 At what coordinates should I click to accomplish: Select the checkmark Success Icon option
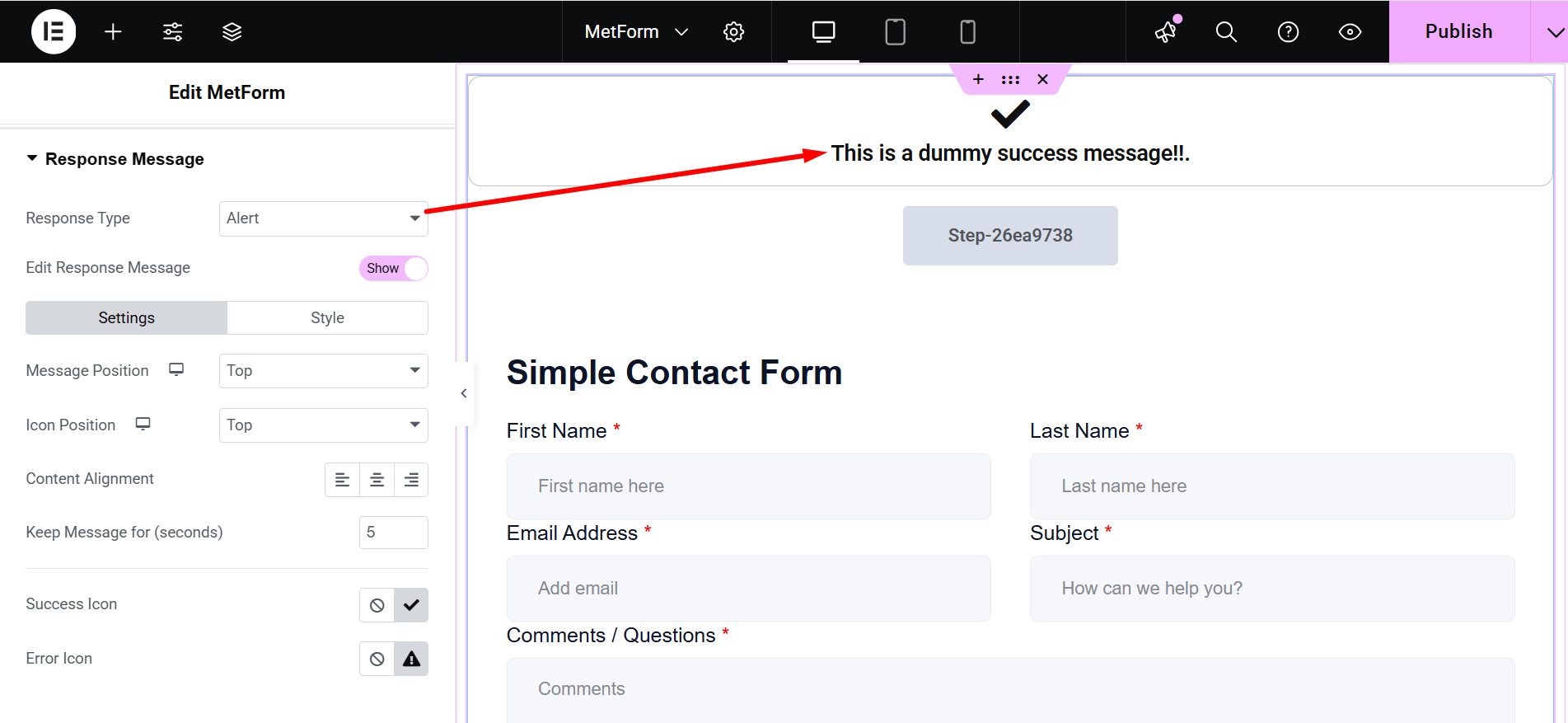[411, 605]
